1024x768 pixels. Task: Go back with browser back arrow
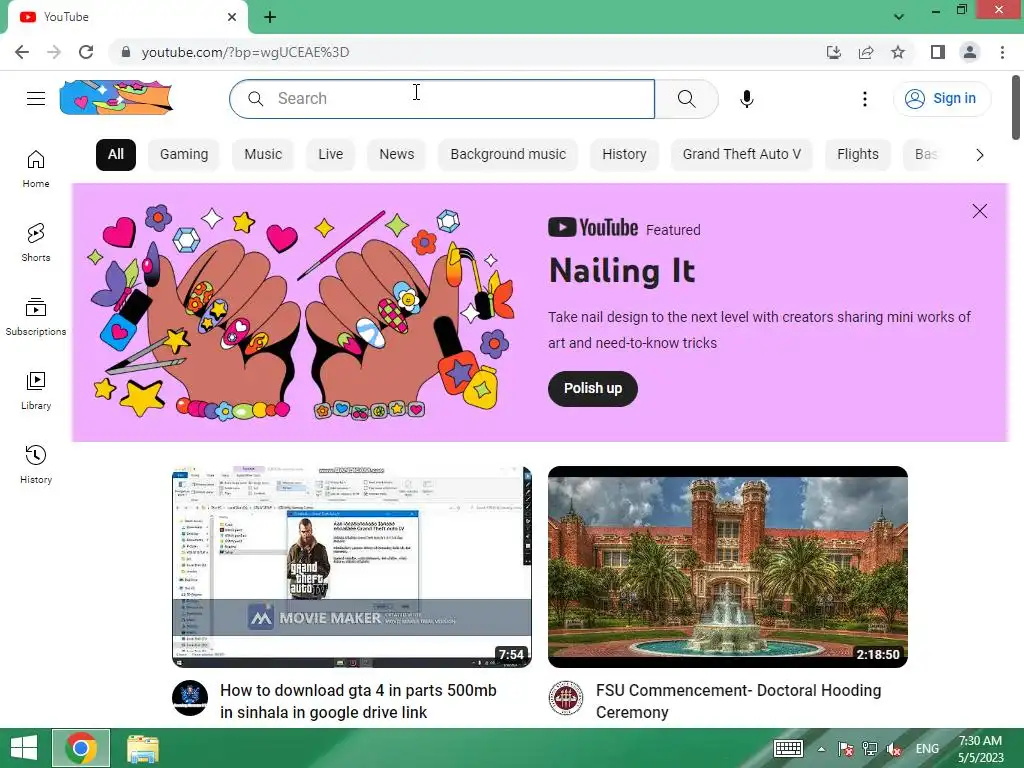coord(22,52)
